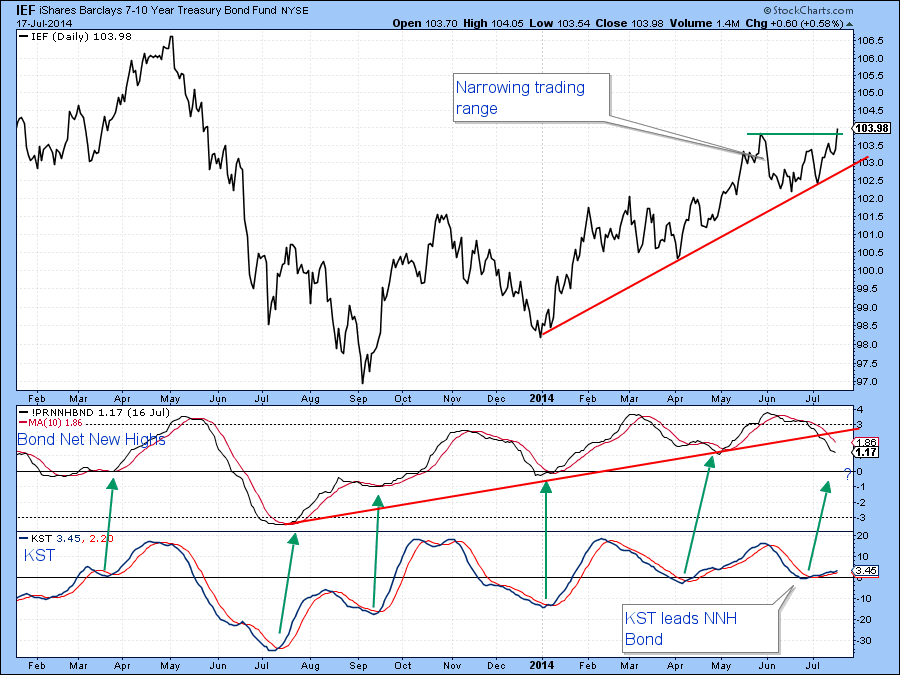Click the up-arrow icon beside the Chg percentage
Viewport: 900px width, 675px height.
pos(849,24)
